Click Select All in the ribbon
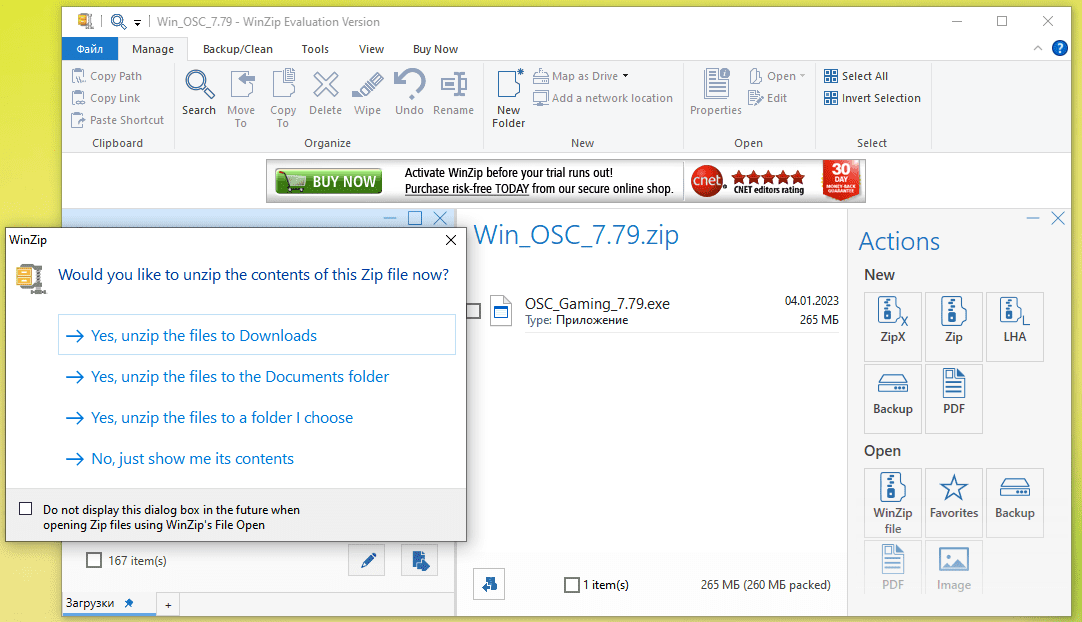 pyautogui.click(x=856, y=76)
